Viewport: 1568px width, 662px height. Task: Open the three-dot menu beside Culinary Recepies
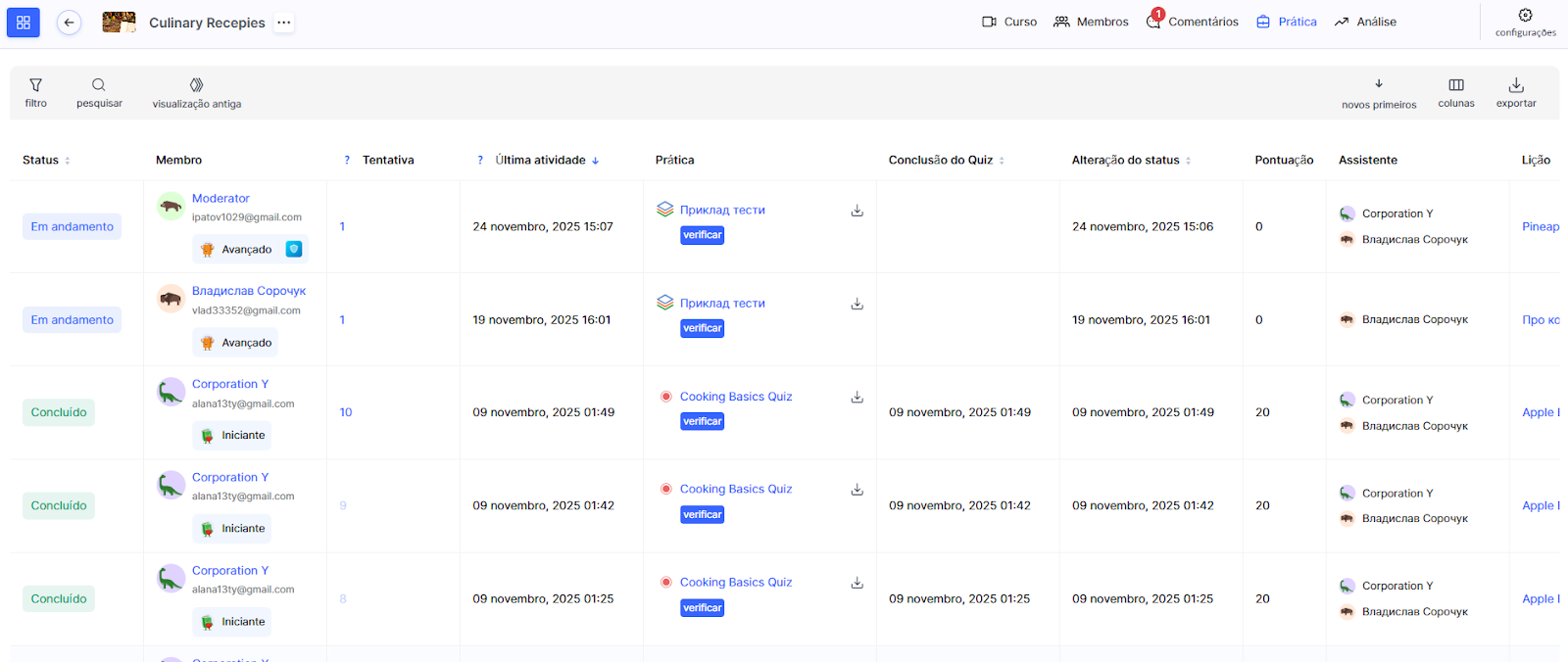(283, 23)
